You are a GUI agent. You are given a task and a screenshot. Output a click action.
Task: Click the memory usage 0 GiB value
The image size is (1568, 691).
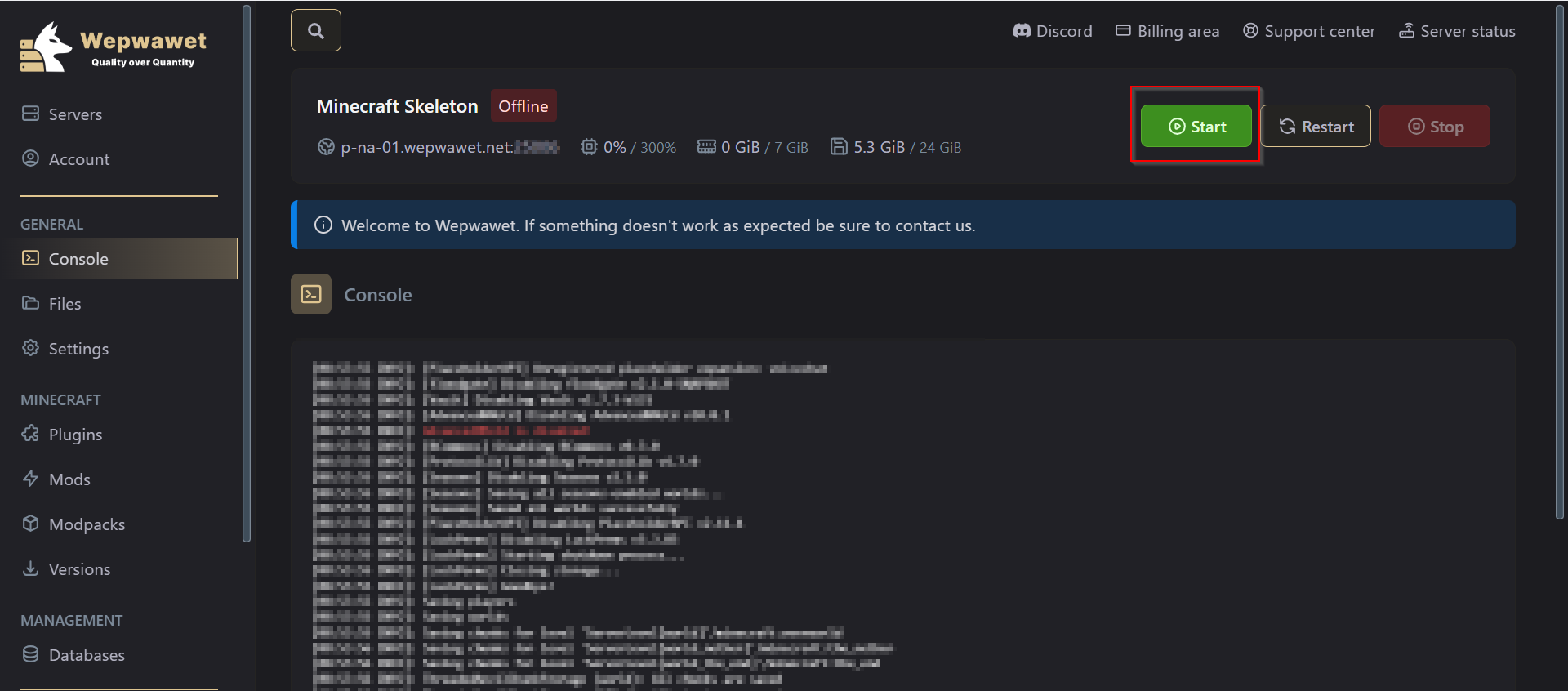pos(741,147)
